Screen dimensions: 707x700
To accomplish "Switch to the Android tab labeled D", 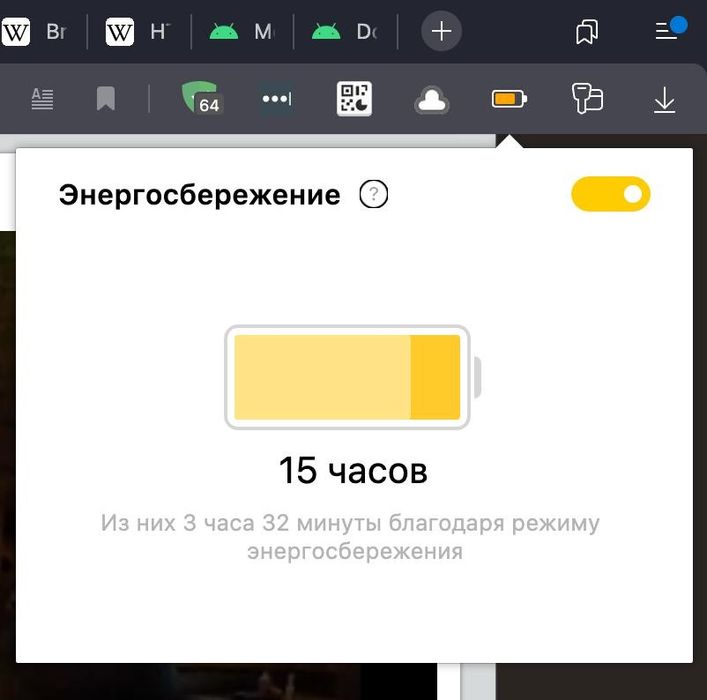I will [345, 32].
